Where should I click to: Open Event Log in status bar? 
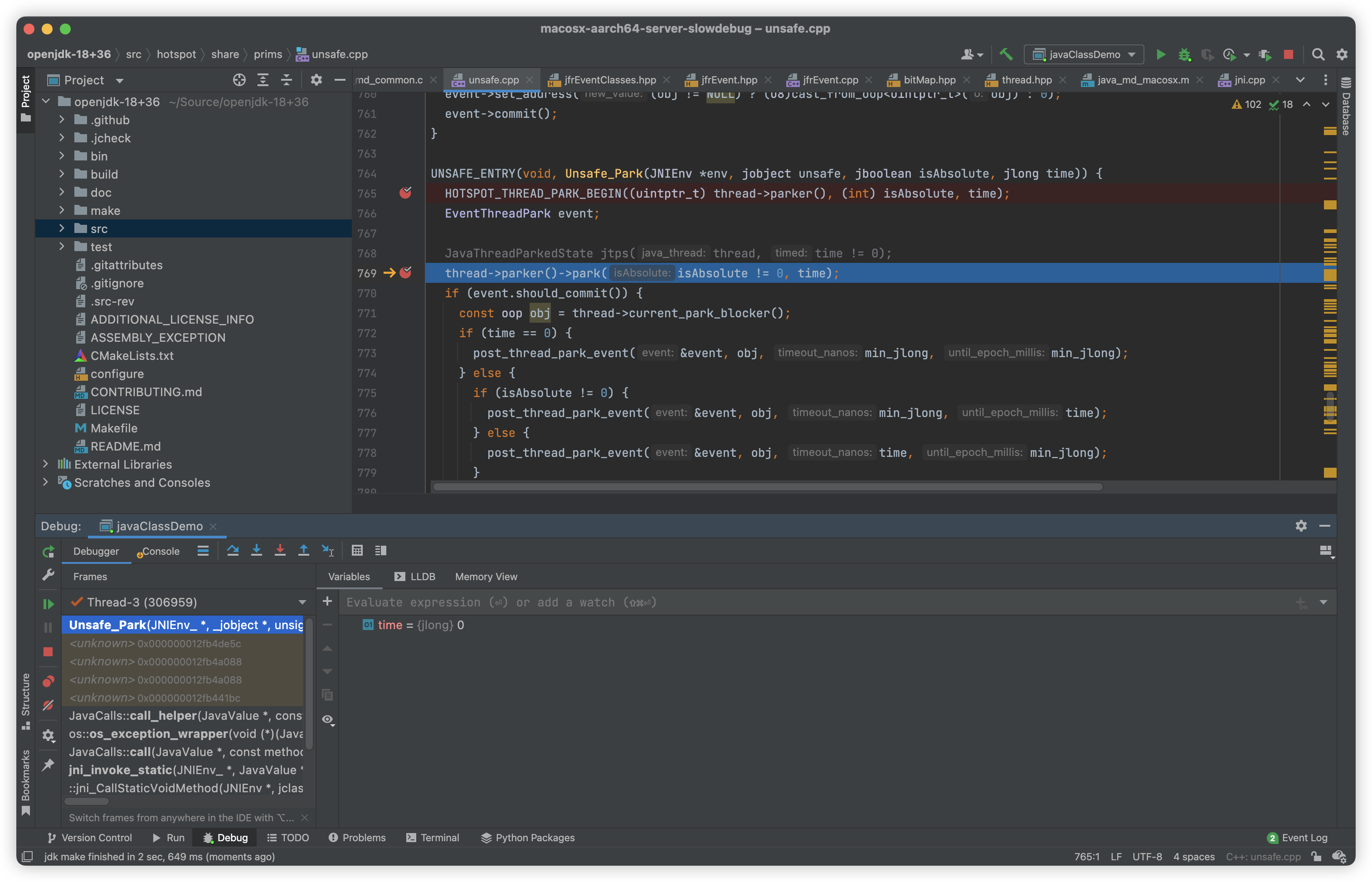coord(1297,837)
